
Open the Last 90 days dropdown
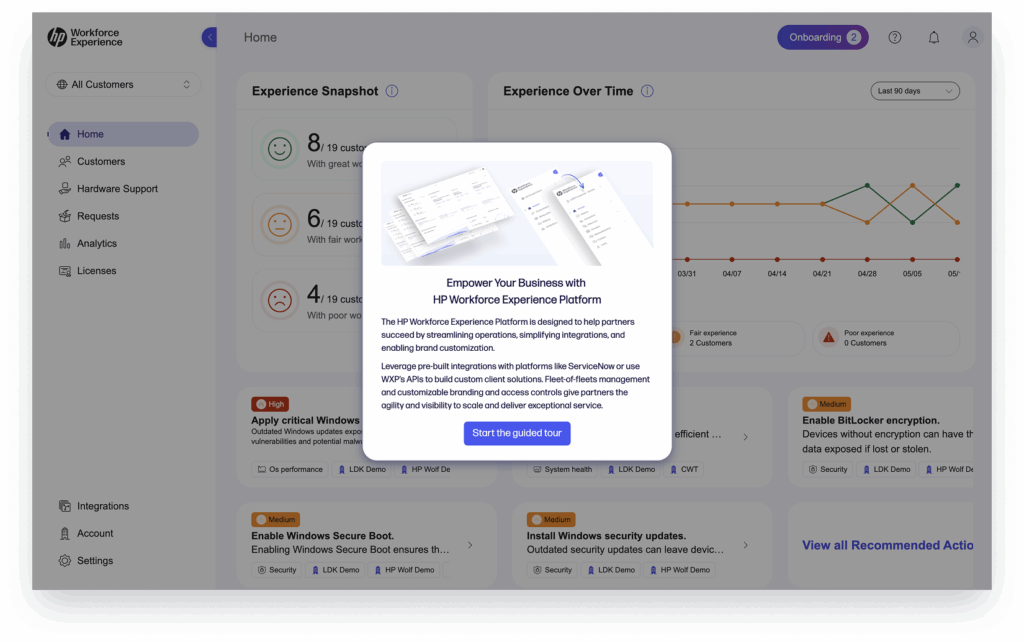point(914,91)
